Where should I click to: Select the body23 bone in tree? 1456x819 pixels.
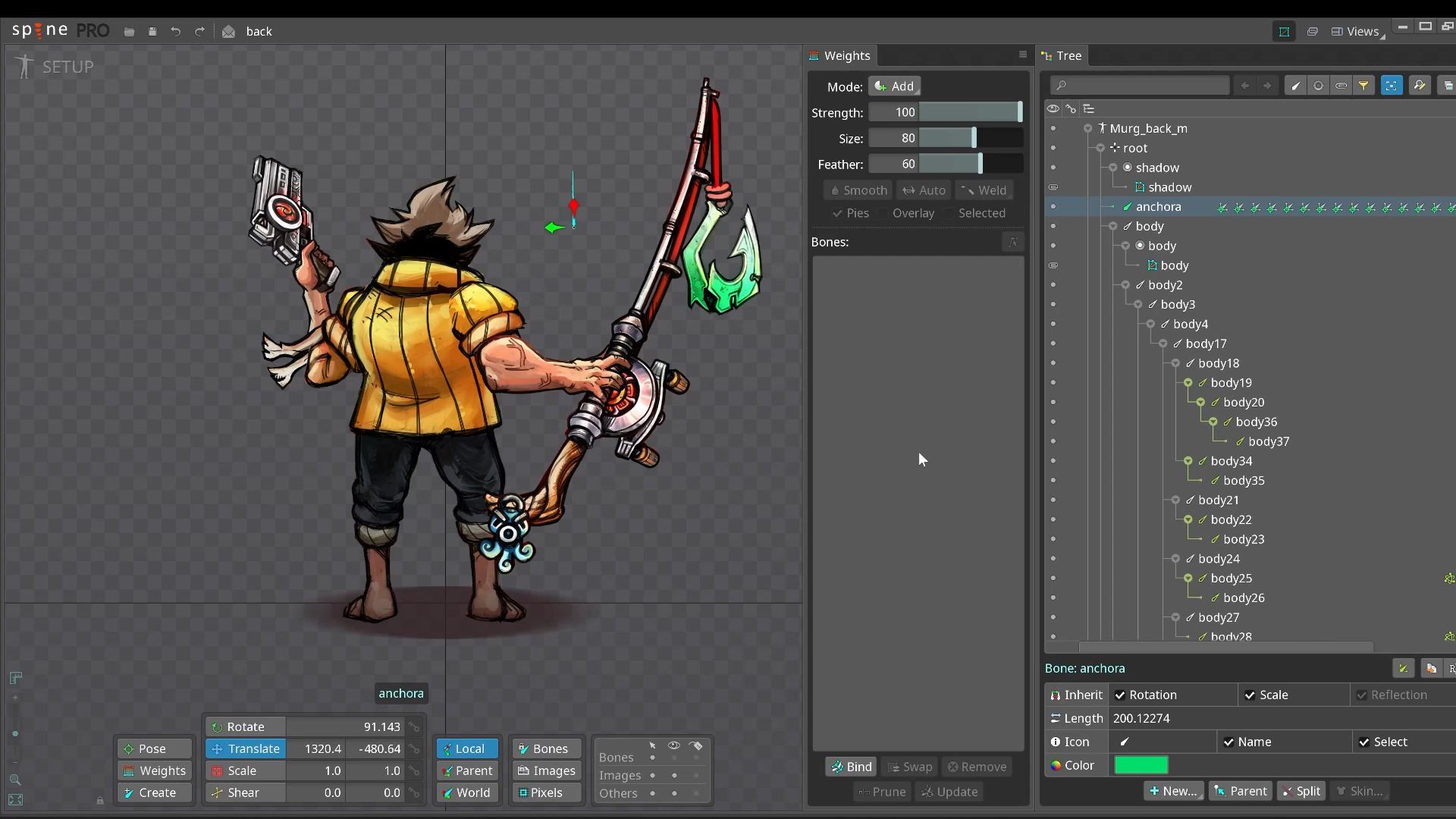click(x=1243, y=539)
